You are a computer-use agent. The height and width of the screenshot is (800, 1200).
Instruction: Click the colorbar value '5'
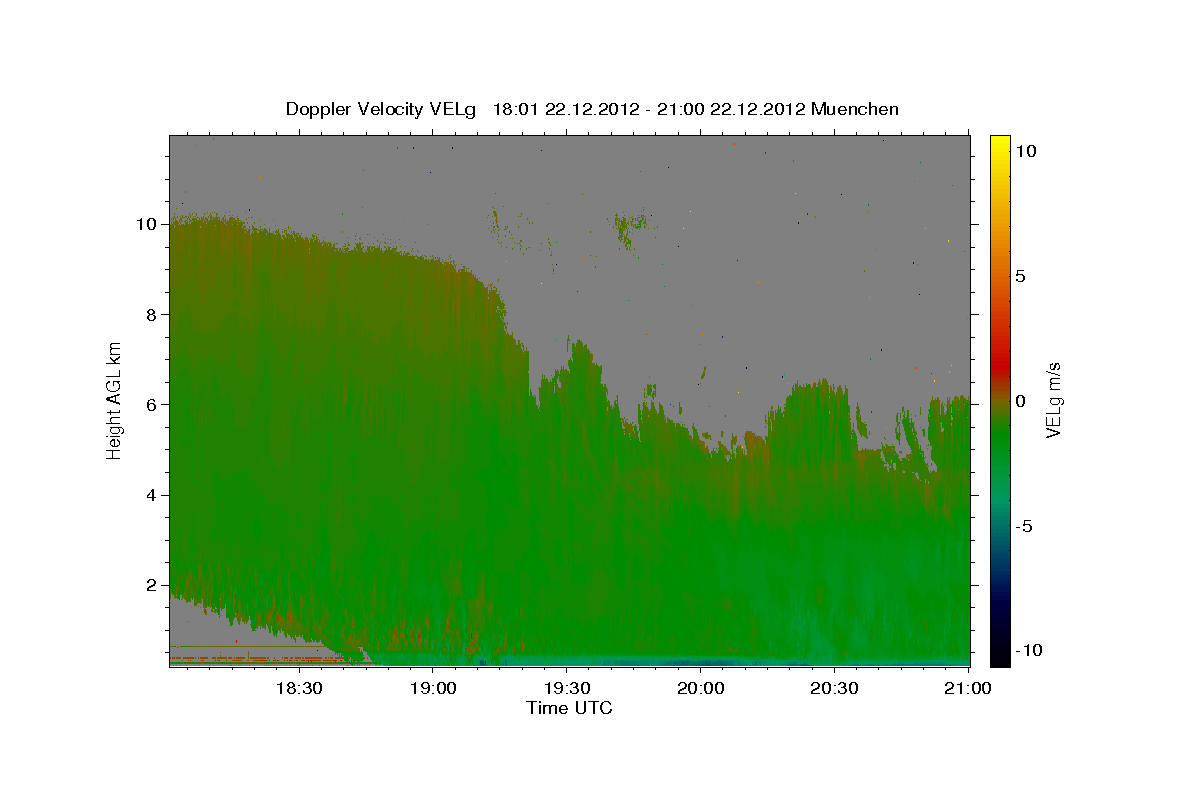pos(1020,276)
